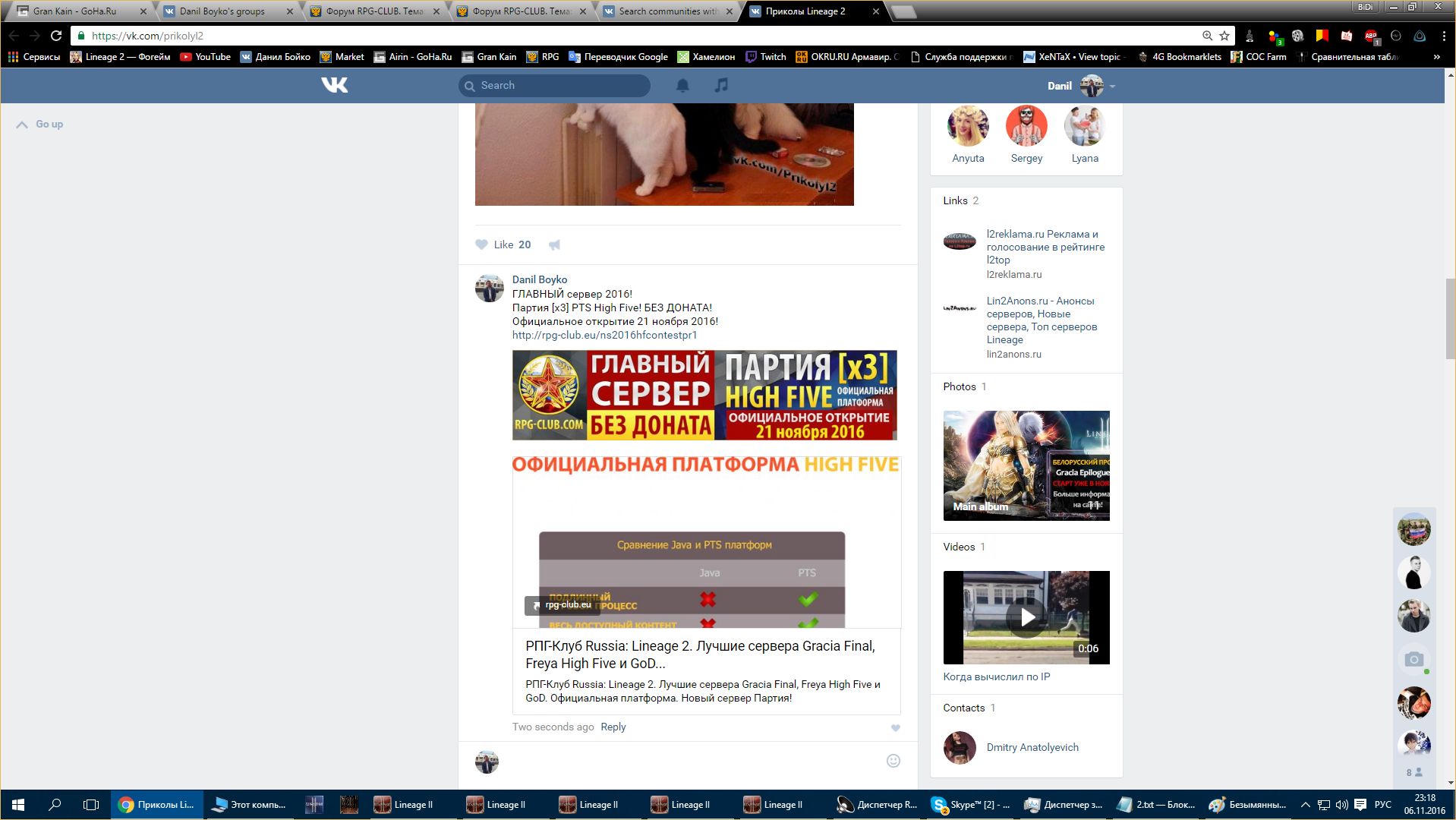The height and width of the screenshot is (820, 1456).
Task: Open the rpg-club.eu contest URL
Action: [x=604, y=335]
